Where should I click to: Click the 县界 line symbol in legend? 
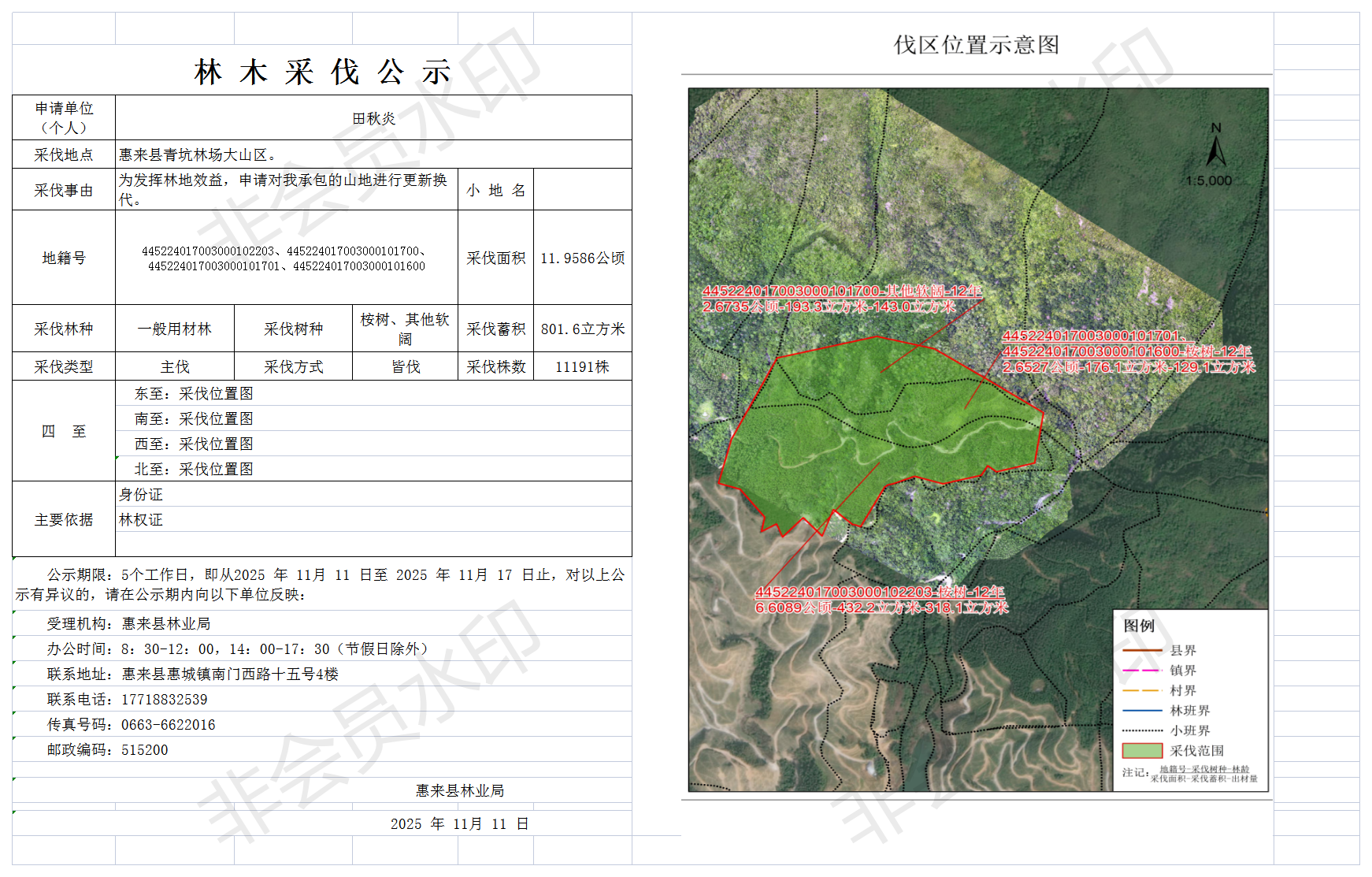coord(1142,651)
